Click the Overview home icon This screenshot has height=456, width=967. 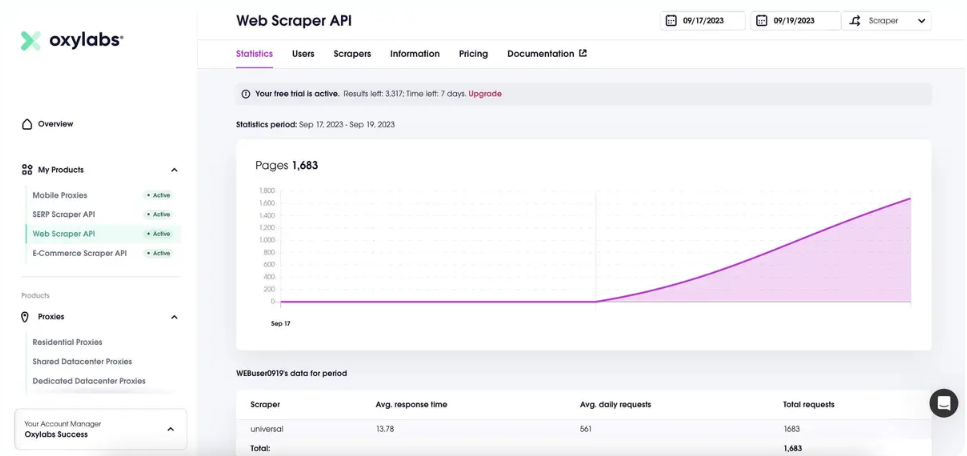27,124
